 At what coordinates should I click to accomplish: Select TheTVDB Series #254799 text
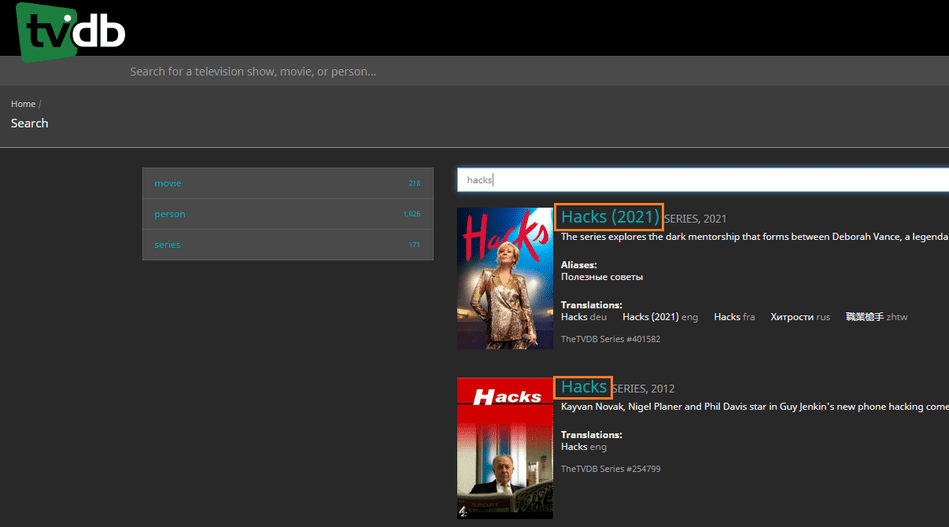(x=610, y=469)
